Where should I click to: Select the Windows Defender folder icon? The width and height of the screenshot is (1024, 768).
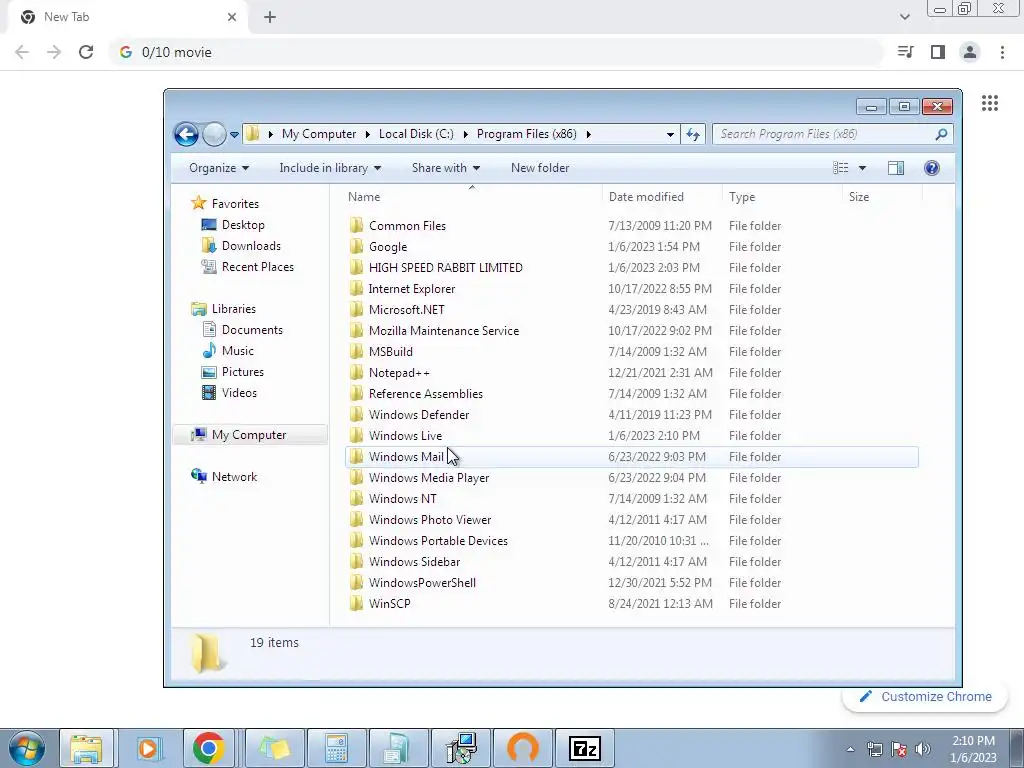tap(357, 415)
